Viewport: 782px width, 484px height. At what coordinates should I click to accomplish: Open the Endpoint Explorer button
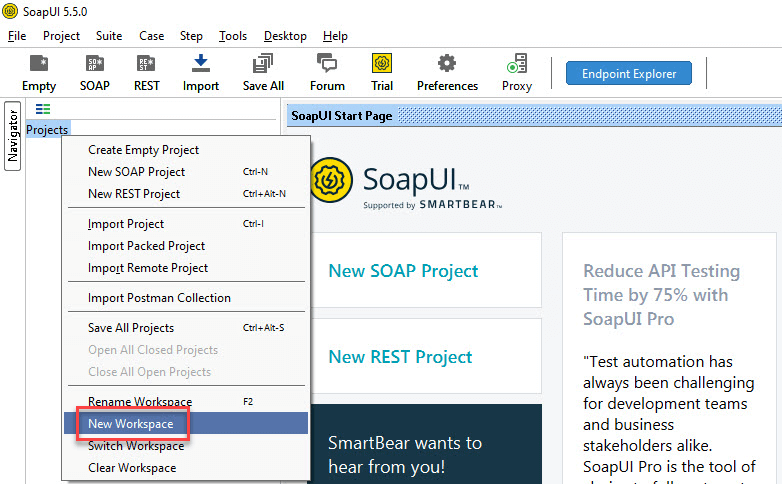pyautogui.click(x=629, y=73)
